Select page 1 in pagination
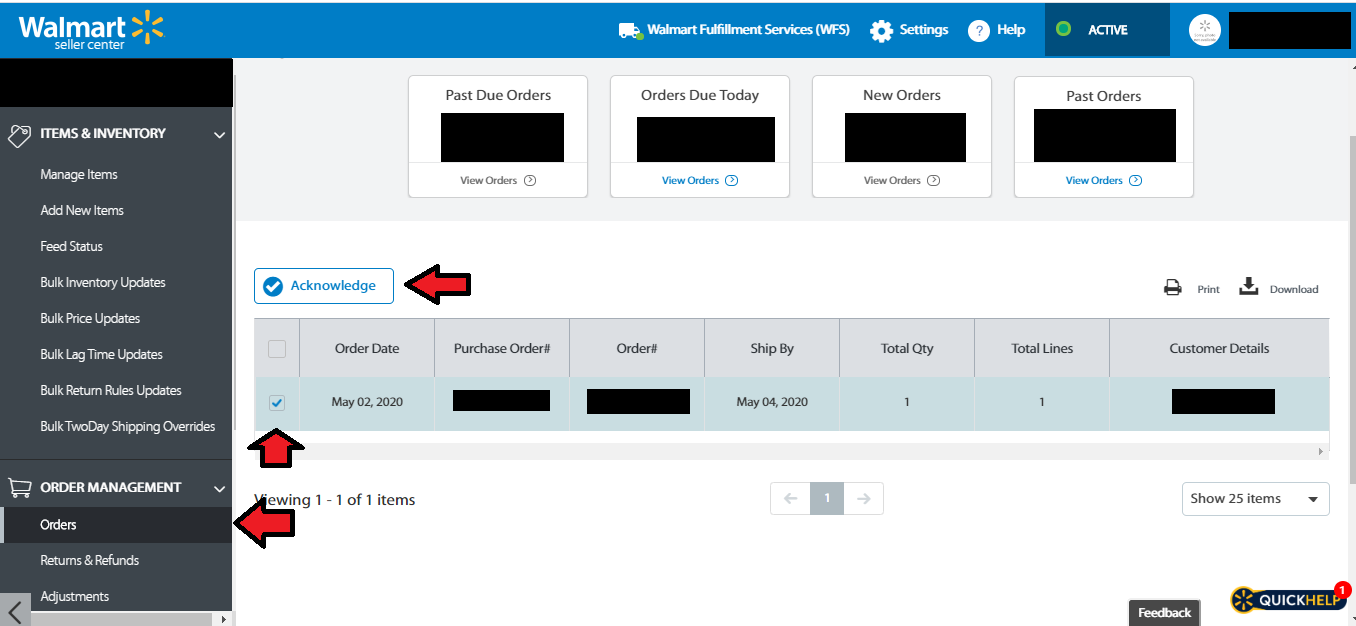The width and height of the screenshot is (1356, 626). 827,498
